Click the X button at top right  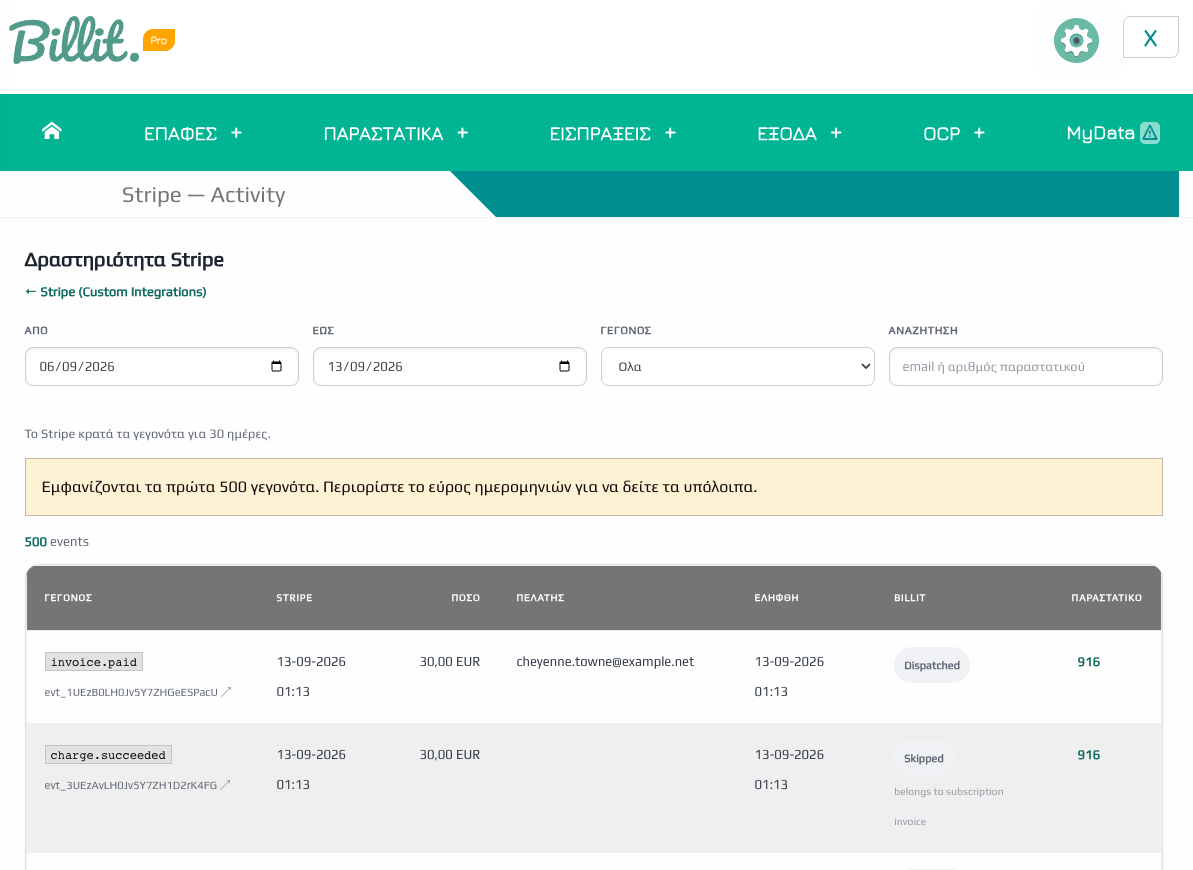click(1150, 37)
